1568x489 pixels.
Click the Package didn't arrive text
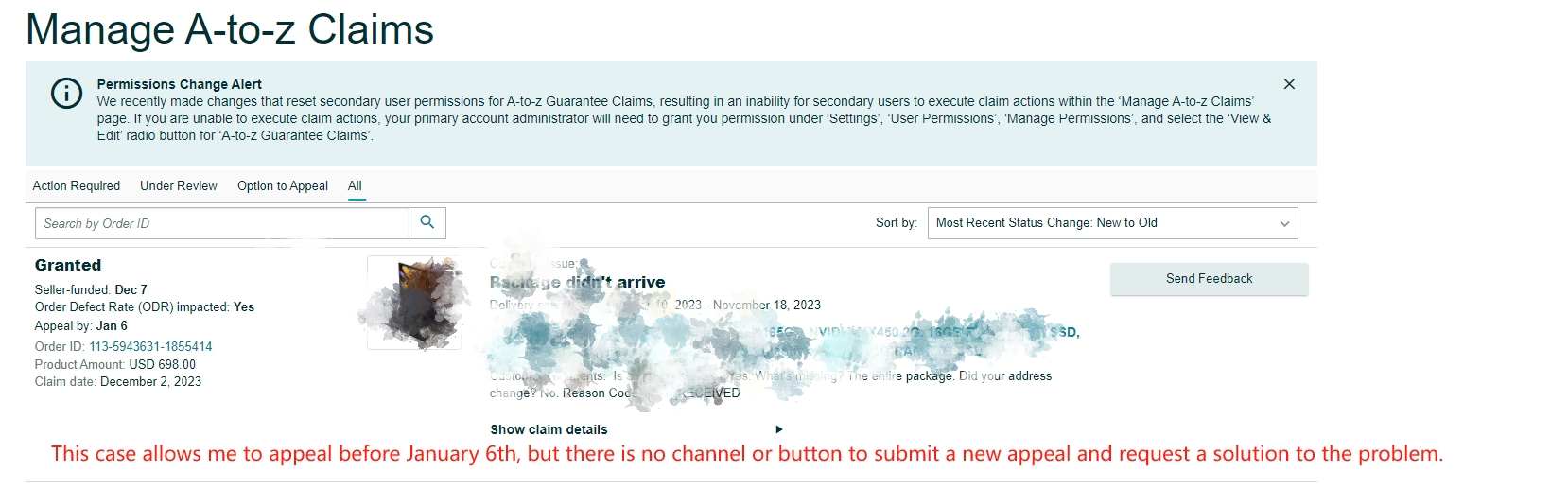[578, 282]
